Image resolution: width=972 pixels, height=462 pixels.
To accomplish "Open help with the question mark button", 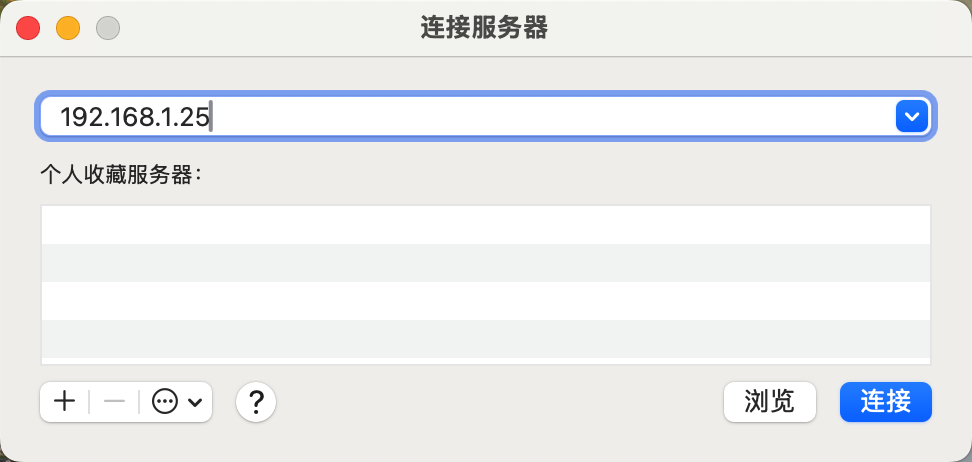I will pos(256,402).
